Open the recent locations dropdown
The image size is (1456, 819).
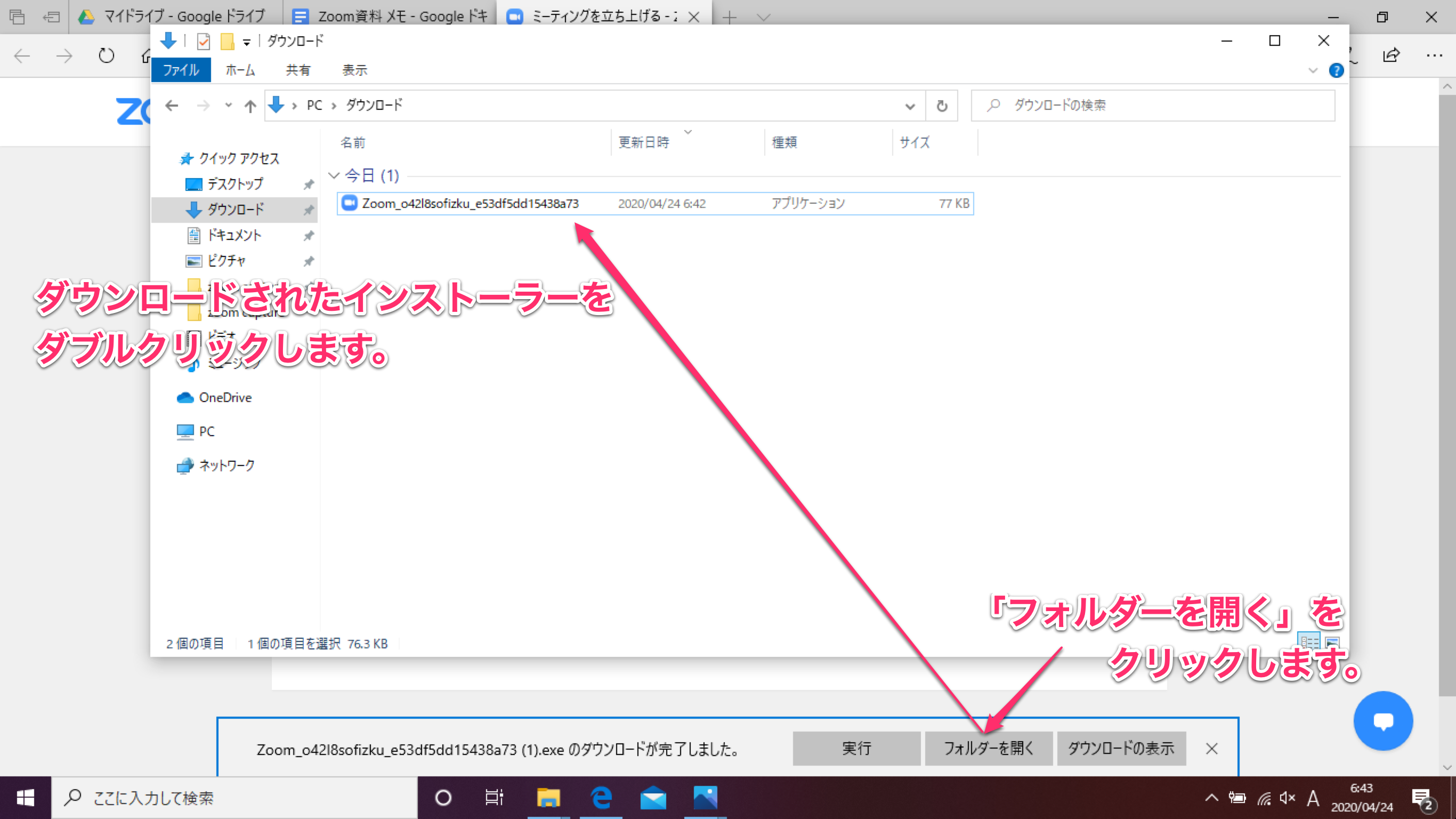pos(228,105)
